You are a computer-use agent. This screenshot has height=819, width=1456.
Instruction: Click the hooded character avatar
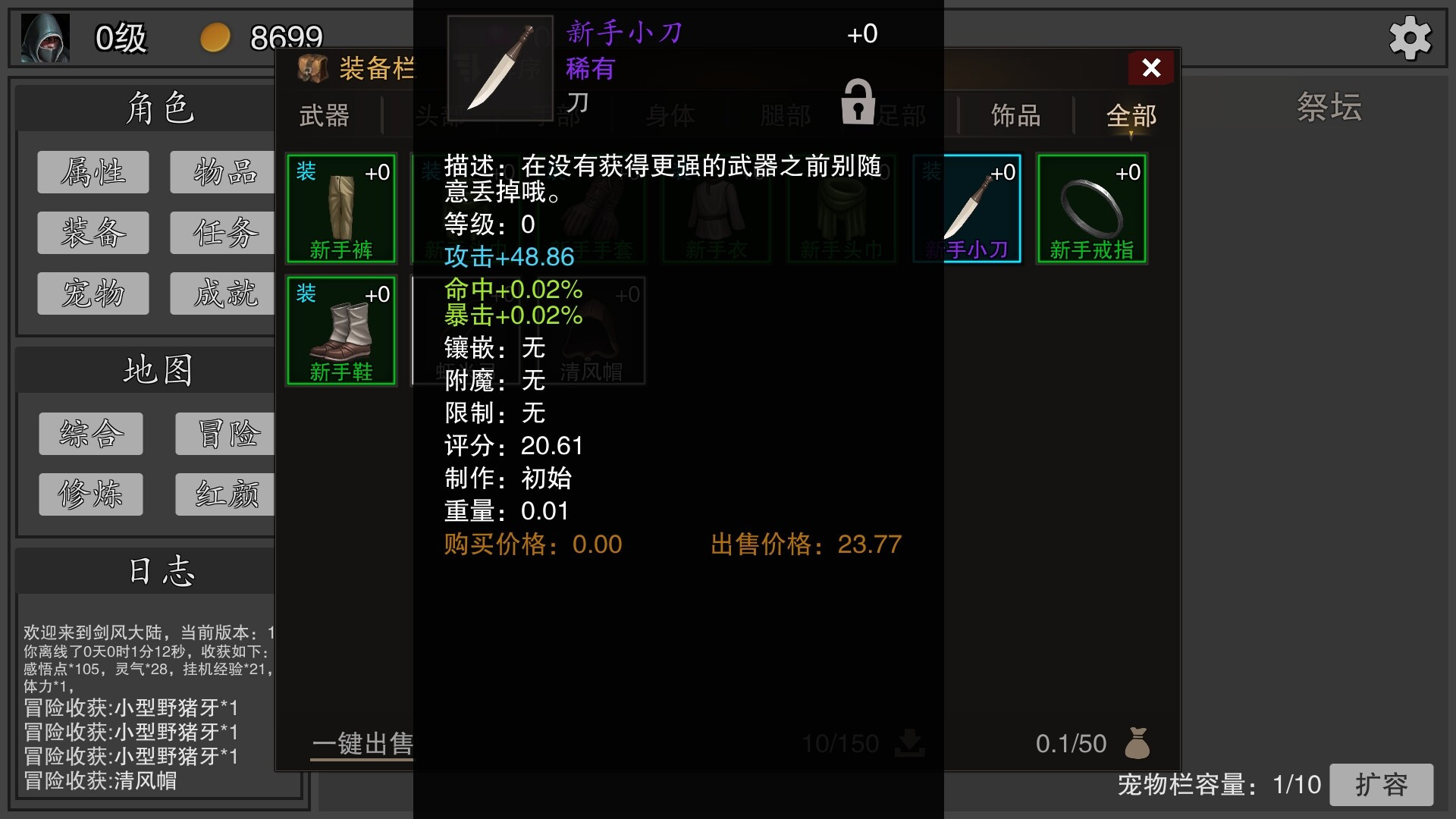click(45, 38)
